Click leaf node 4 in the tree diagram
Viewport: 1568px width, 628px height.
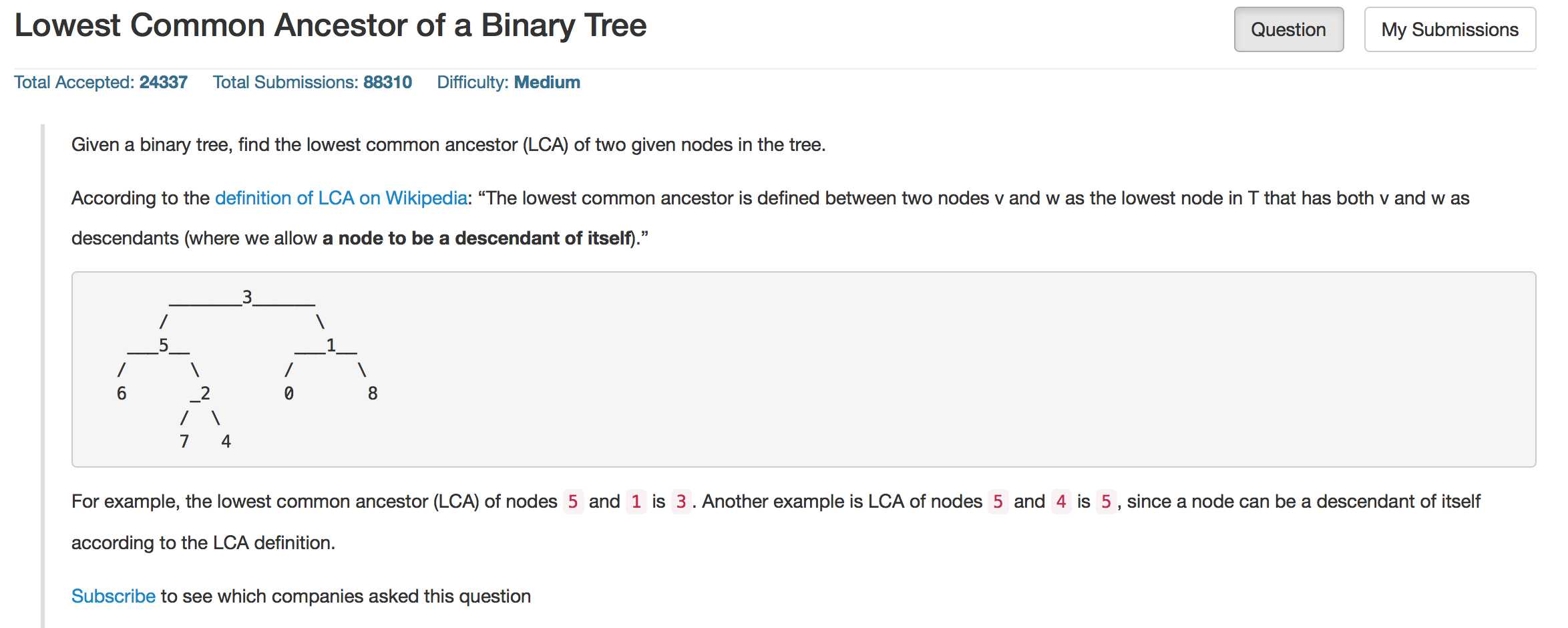(x=226, y=442)
